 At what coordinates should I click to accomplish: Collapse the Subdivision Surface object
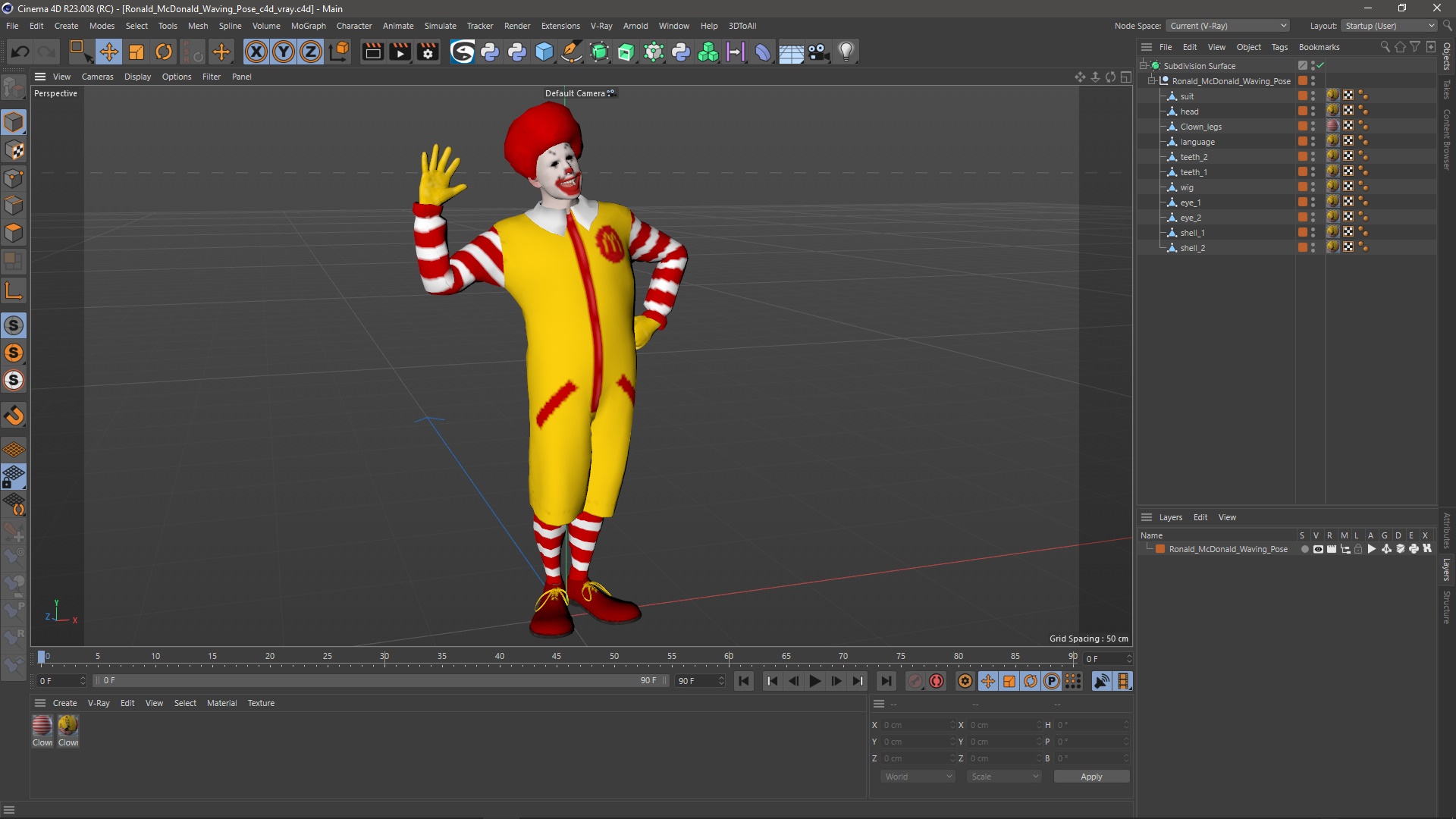(x=1144, y=66)
